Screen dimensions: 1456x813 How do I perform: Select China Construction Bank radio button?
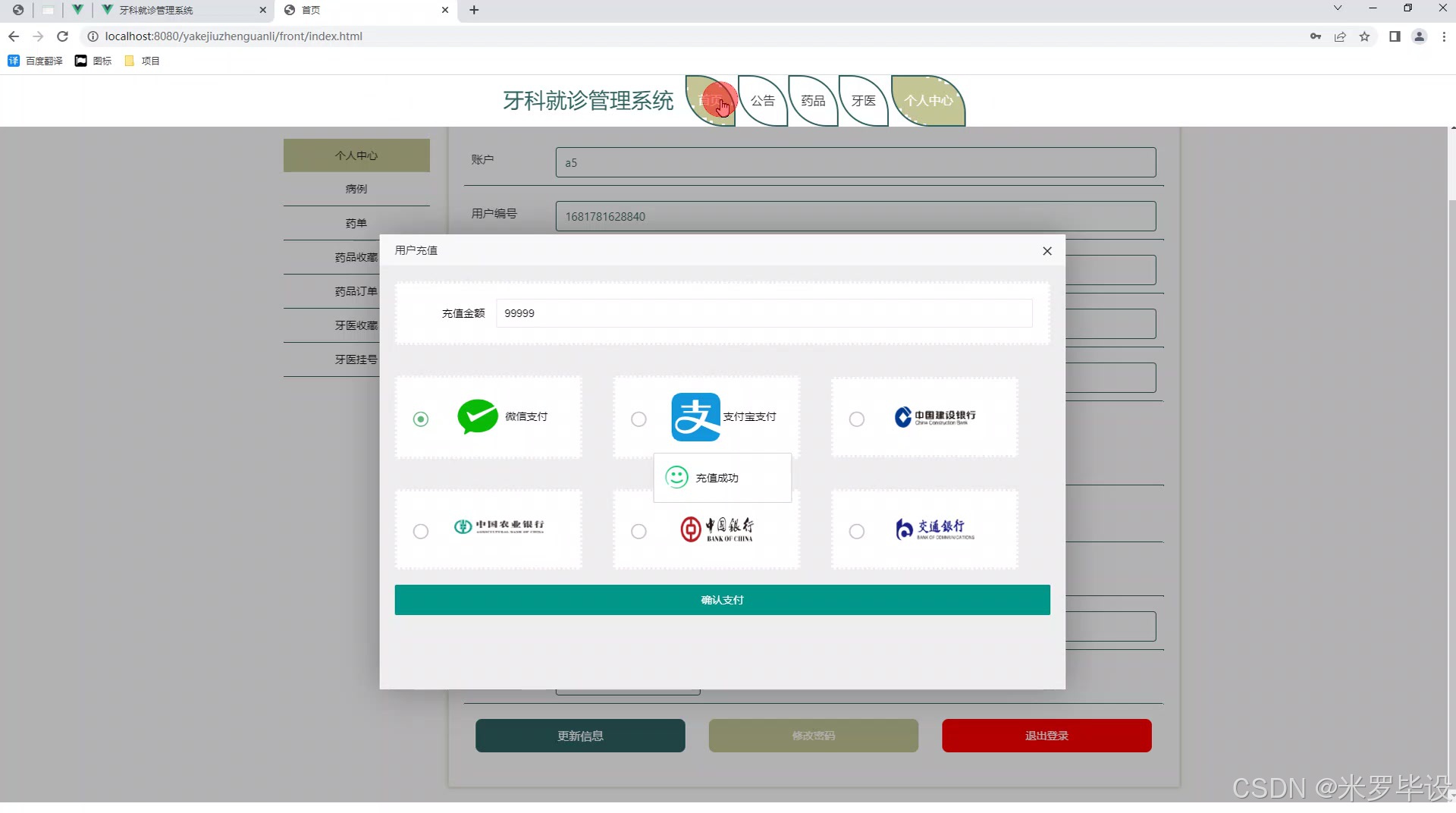[857, 419]
